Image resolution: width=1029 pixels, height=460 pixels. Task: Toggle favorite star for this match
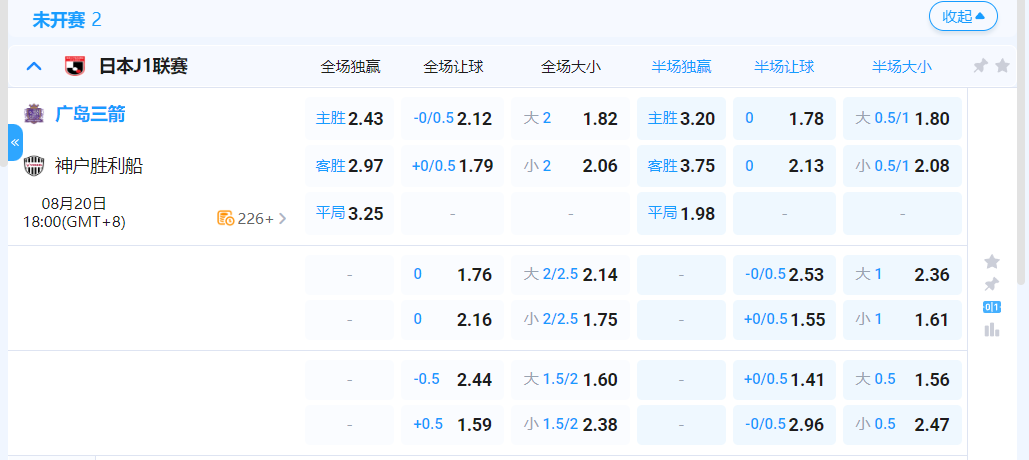tap(992, 261)
